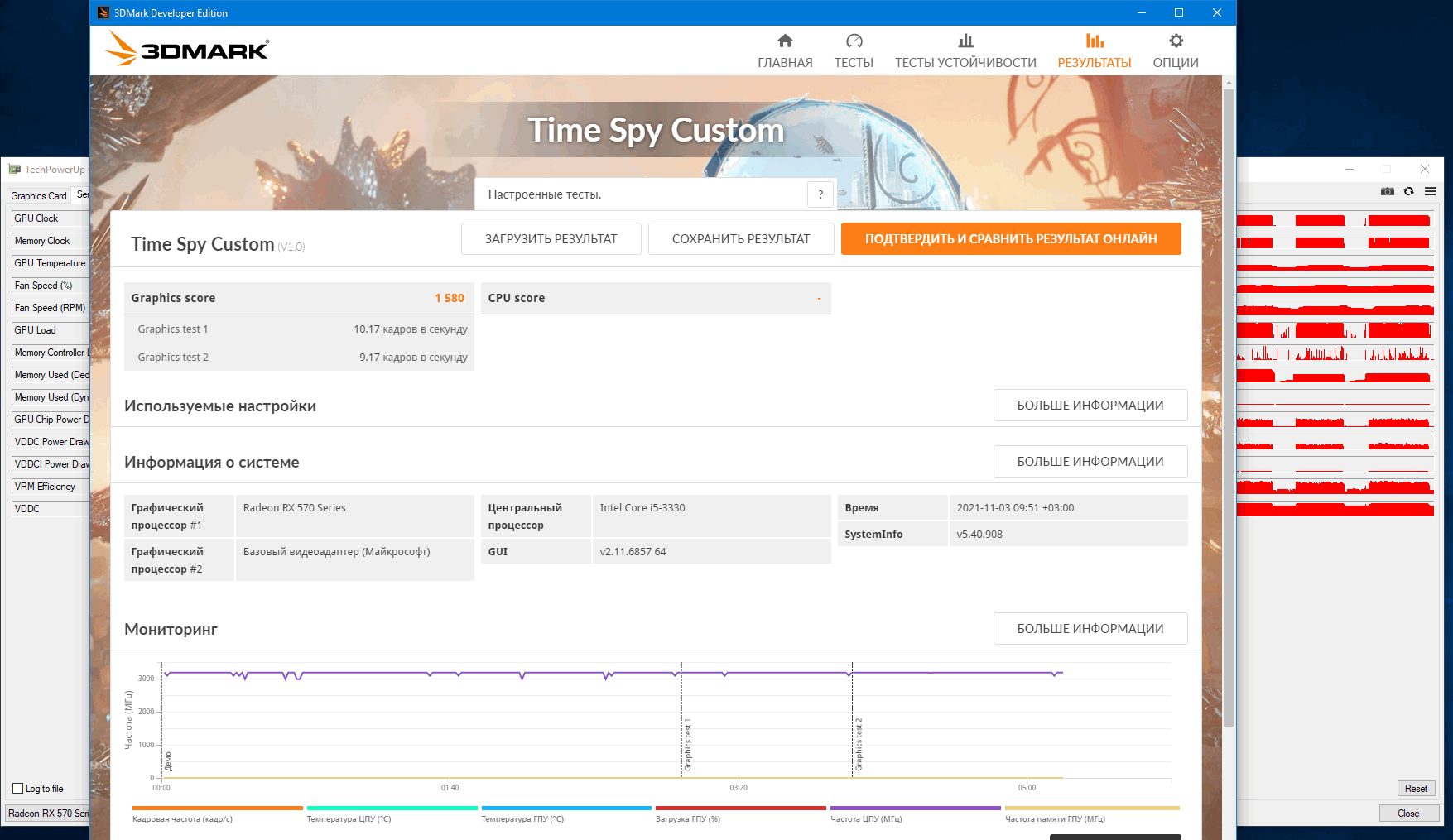1453x840 pixels.
Task: Open VDDC sensor dropdown in GPU-Z
Action: (x=50, y=509)
